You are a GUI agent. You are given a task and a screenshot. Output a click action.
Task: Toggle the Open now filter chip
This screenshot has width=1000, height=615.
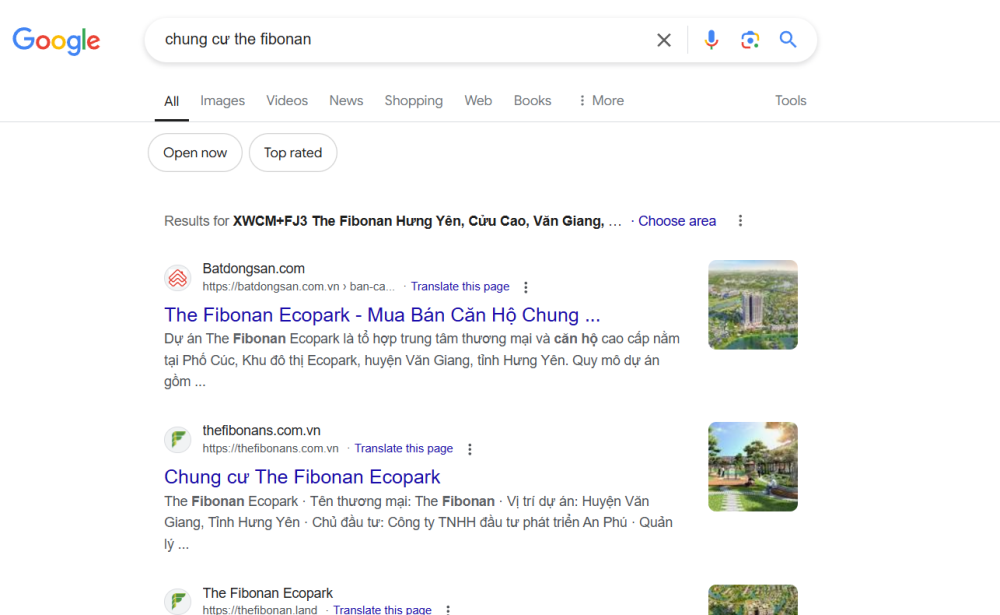(195, 152)
